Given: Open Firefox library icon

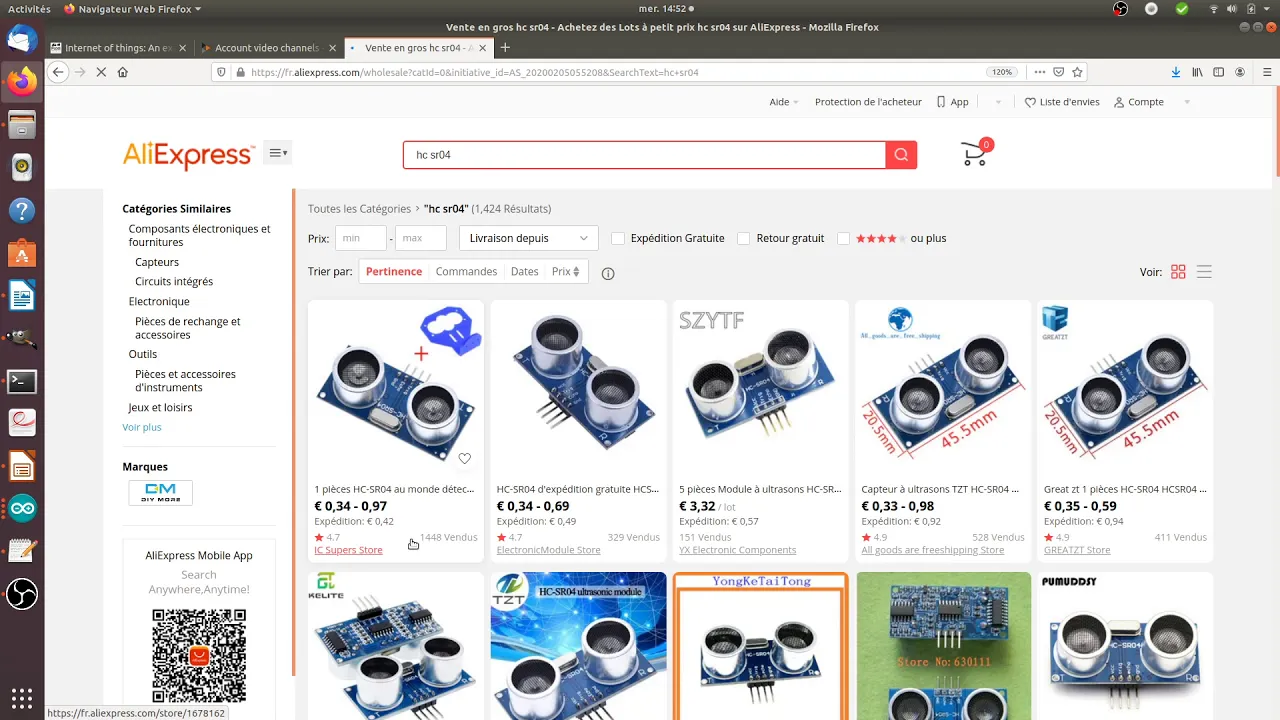Looking at the screenshot, I should click(x=1197, y=72).
